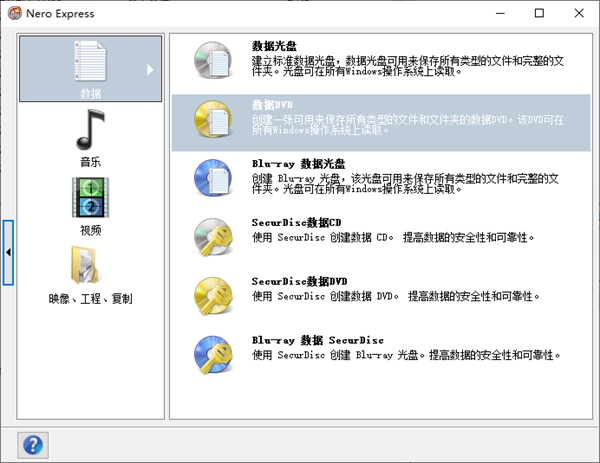Click the Blu-ray 数据 SecurDisc icon

[212, 352]
